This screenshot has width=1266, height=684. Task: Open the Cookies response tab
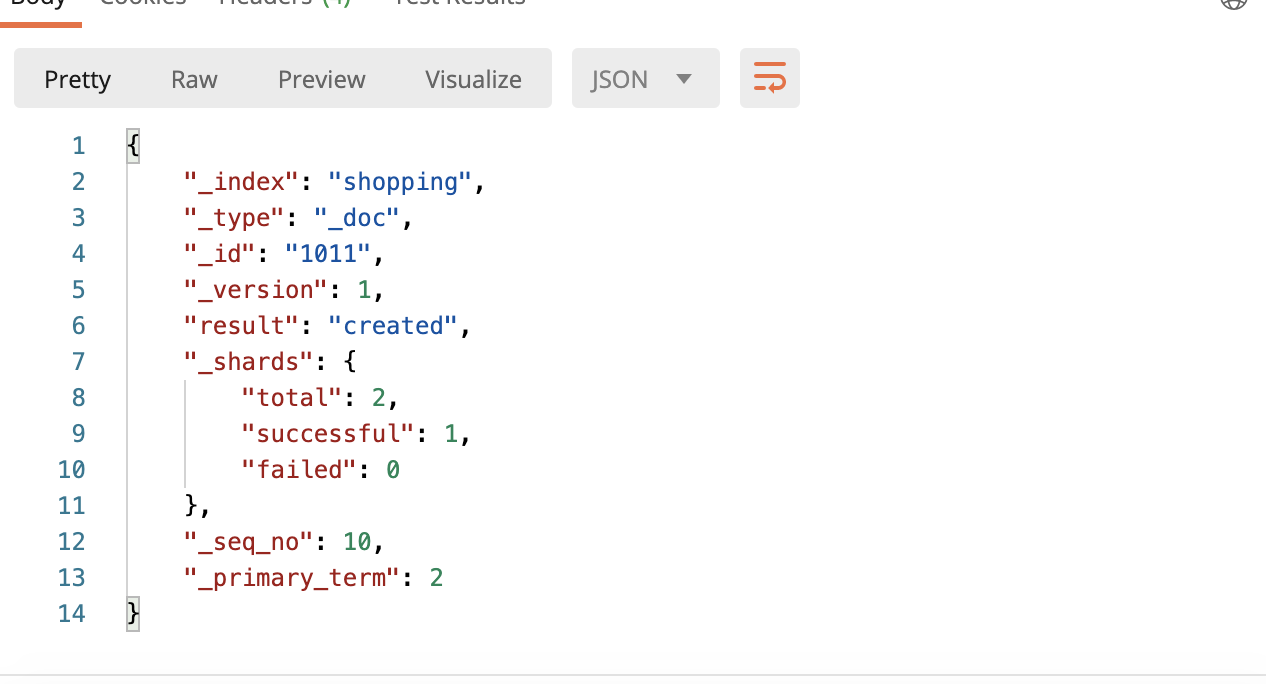point(143,3)
